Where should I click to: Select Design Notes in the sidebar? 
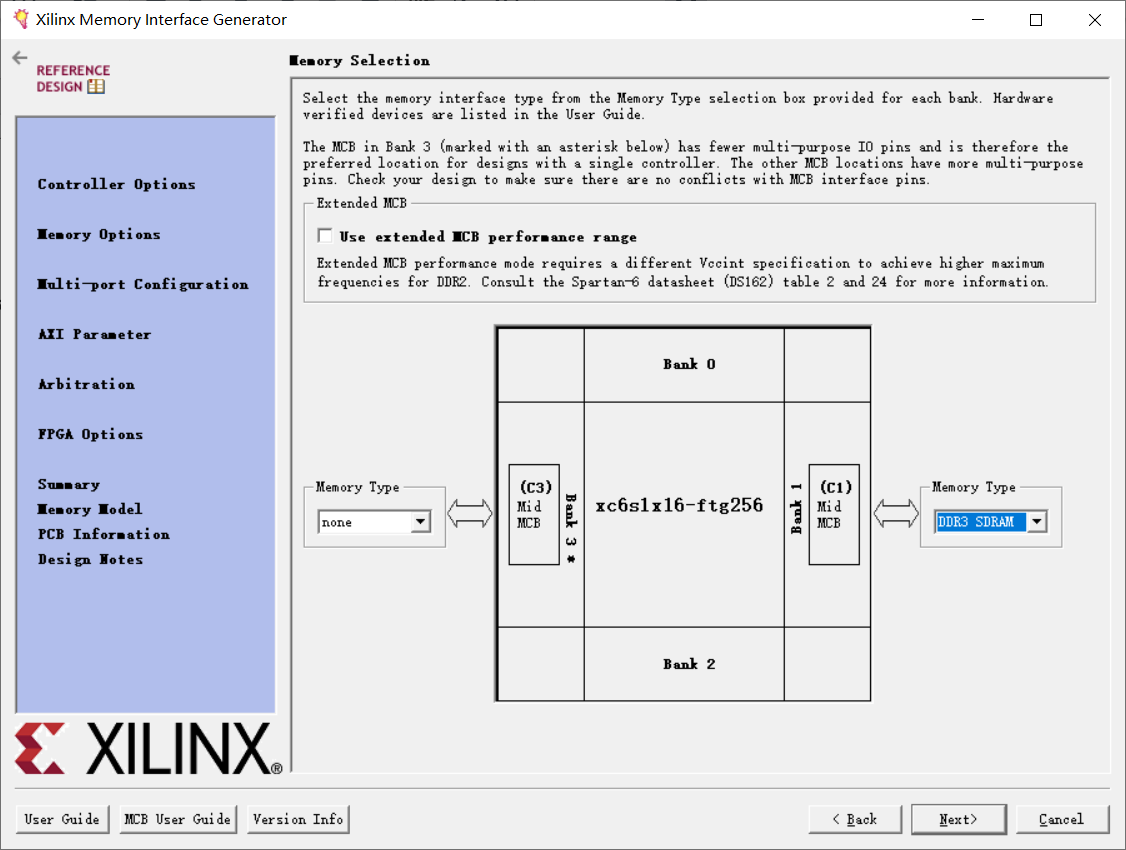click(90, 560)
